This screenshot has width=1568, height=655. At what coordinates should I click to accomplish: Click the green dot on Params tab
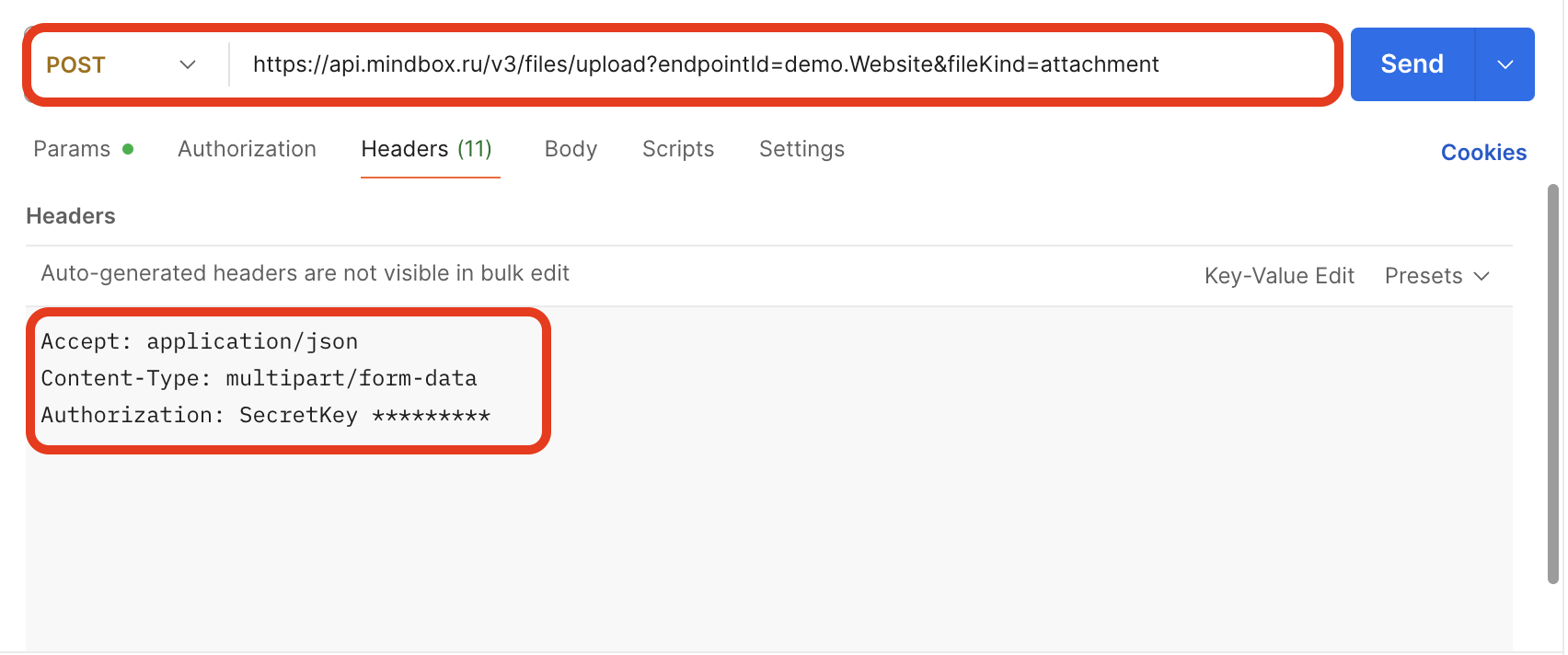pyautogui.click(x=129, y=147)
